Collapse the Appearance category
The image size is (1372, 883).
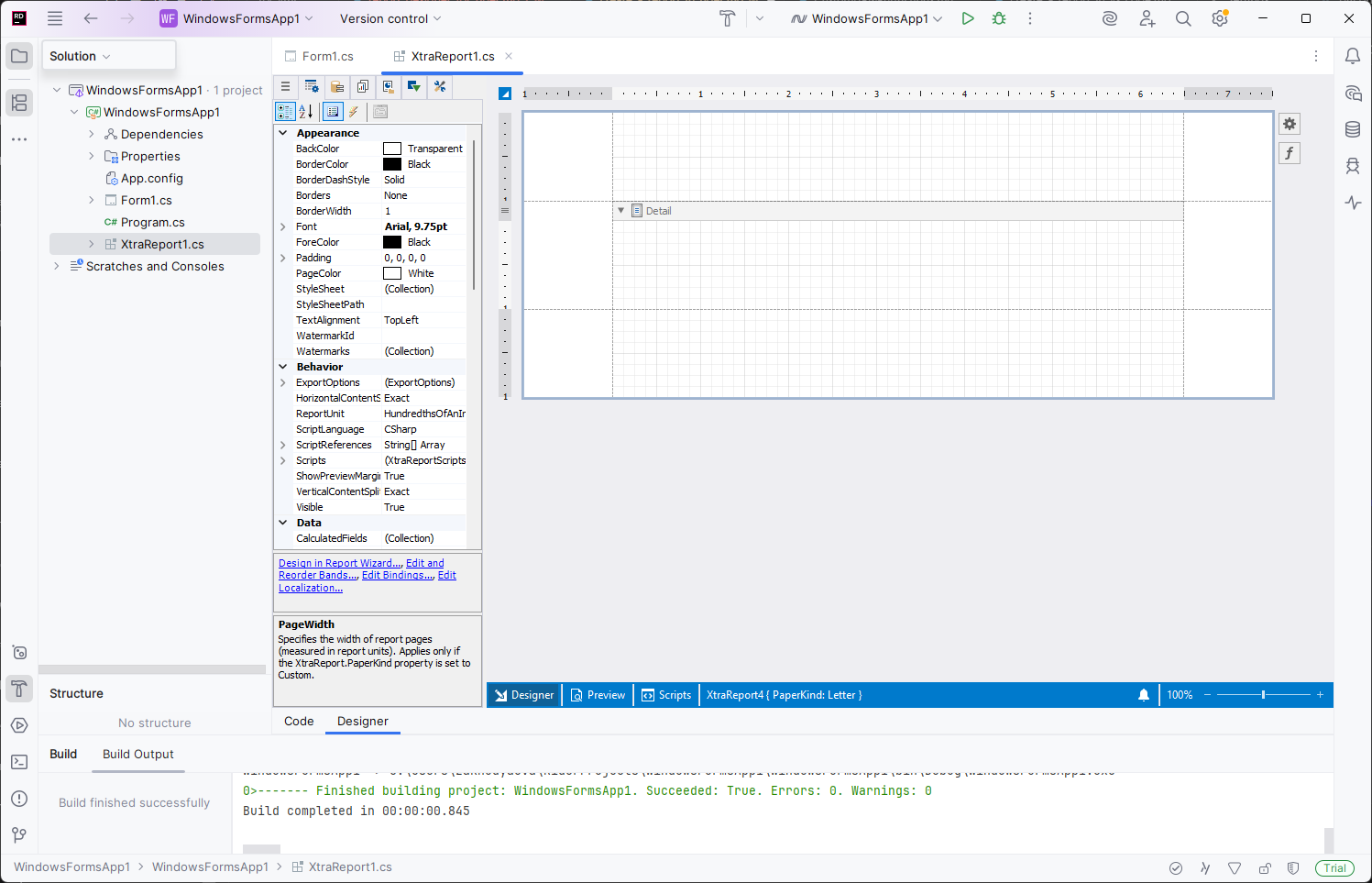coord(283,132)
